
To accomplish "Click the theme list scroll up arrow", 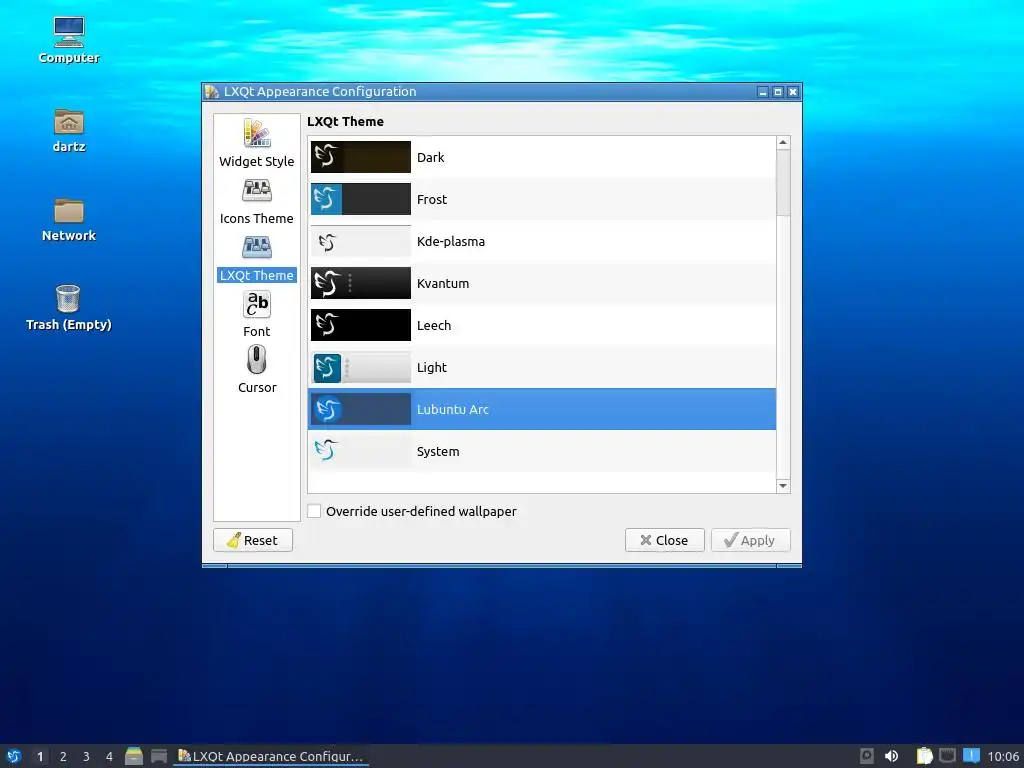I will 783,142.
